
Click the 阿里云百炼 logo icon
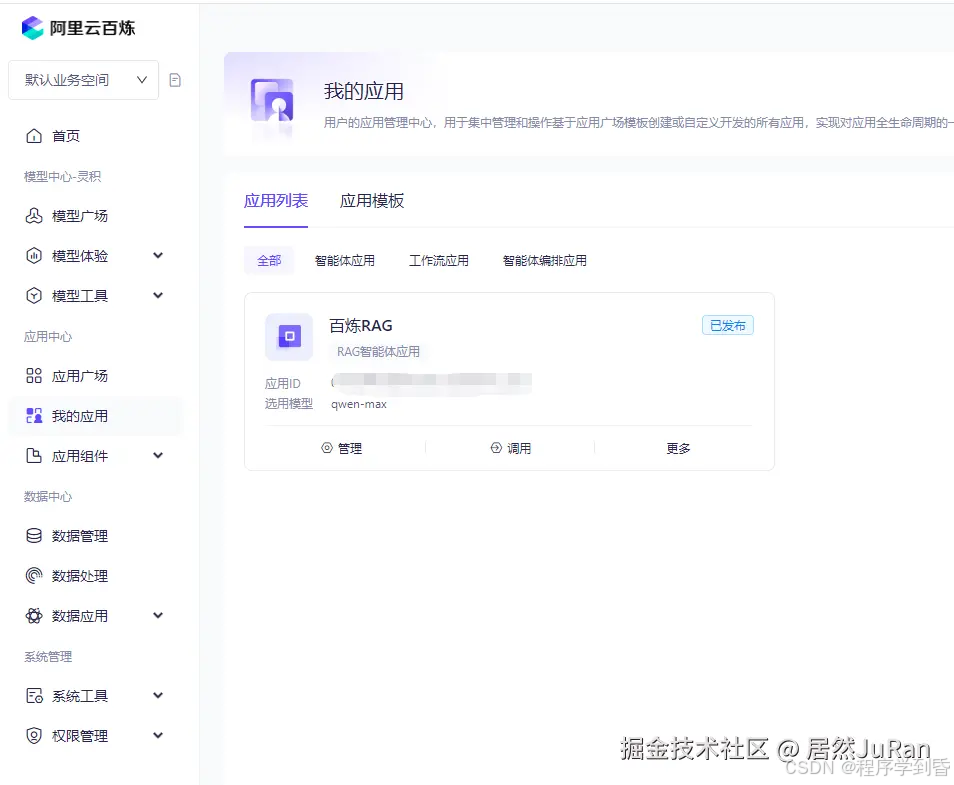pos(32,28)
